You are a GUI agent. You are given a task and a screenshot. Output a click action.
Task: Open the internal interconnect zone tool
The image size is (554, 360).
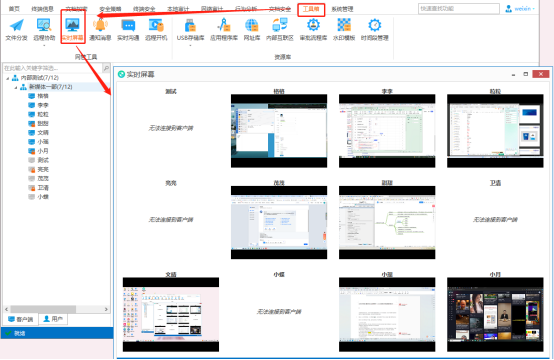pos(279,29)
